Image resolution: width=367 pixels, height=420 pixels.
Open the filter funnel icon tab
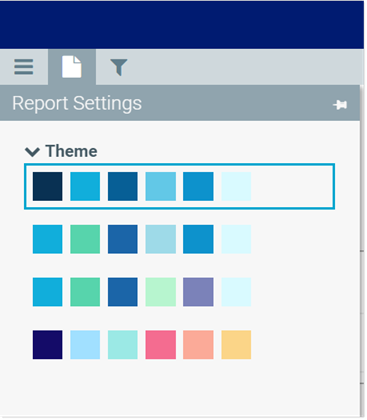click(119, 67)
